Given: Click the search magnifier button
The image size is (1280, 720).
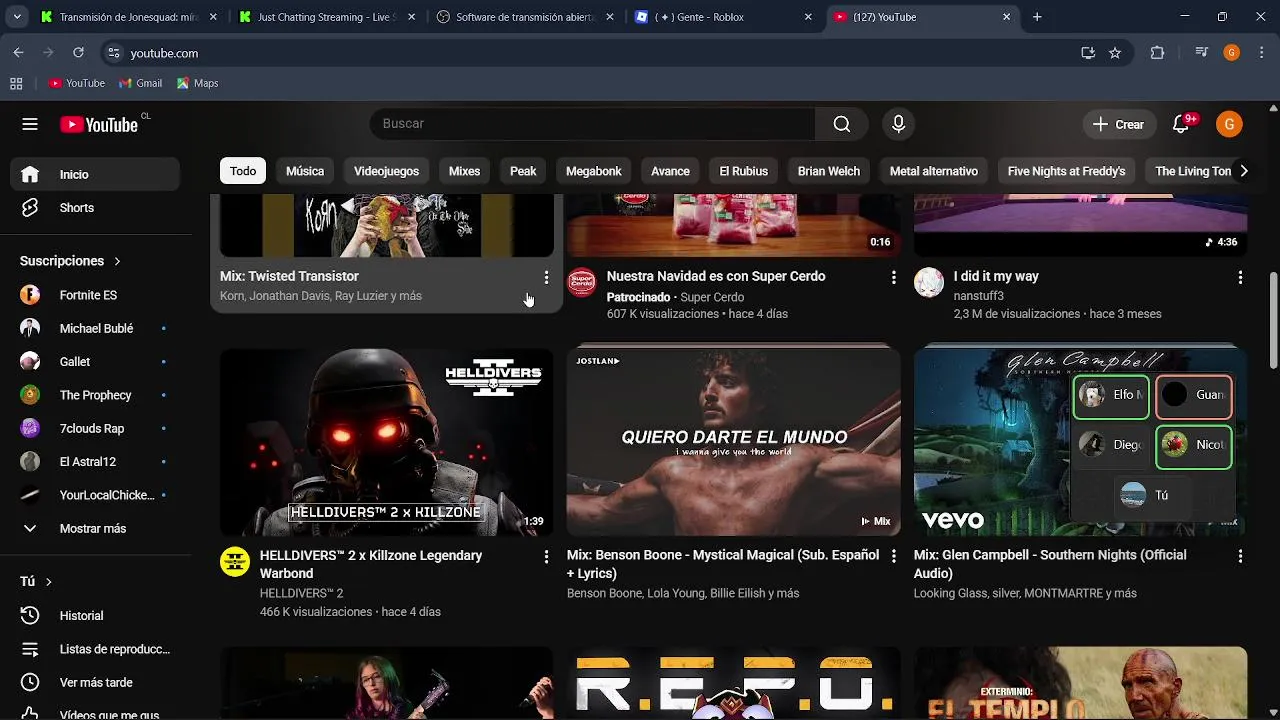Looking at the screenshot, I should pyautogui.click(x=842, y=124).
